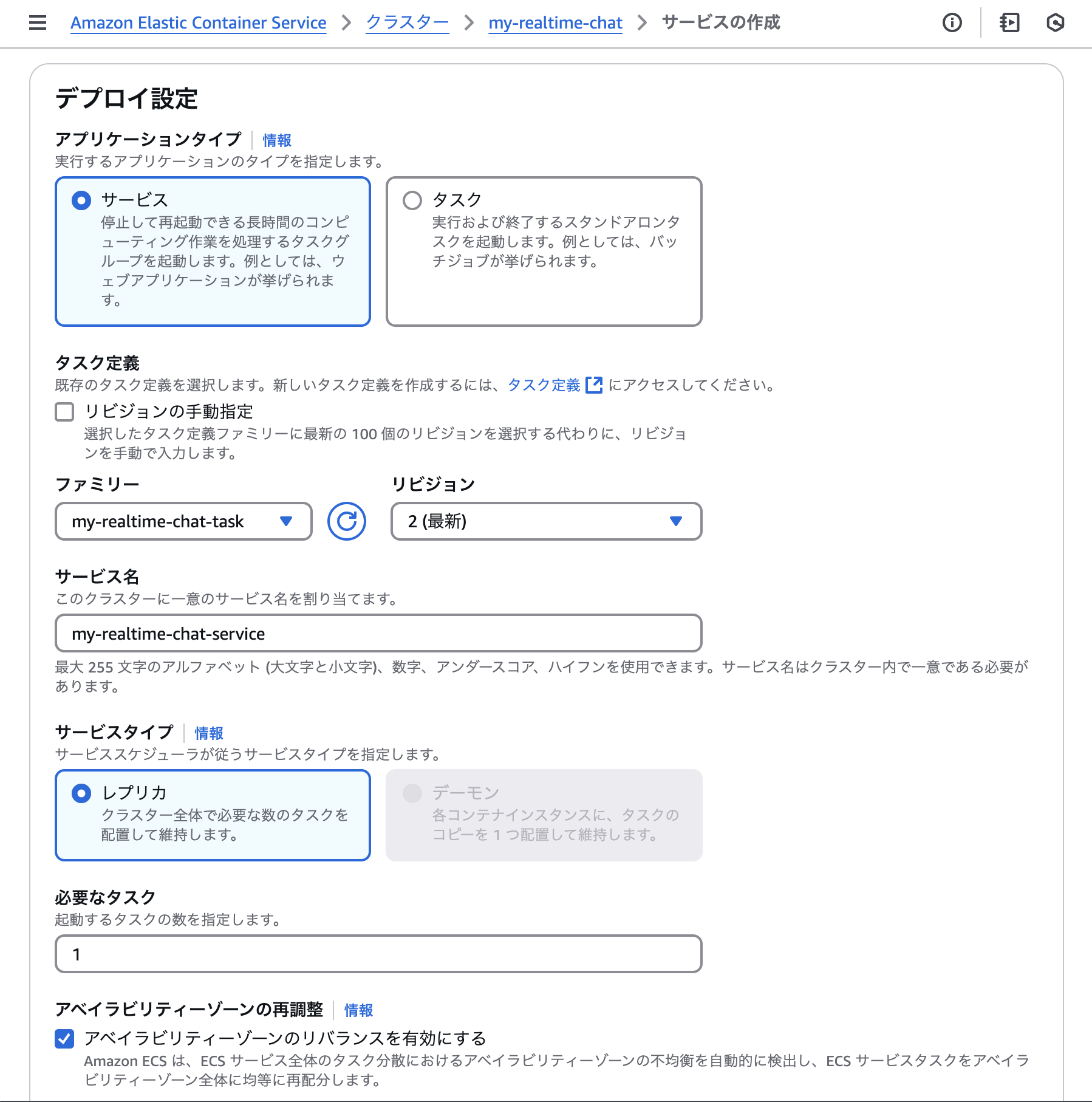The width and height of the screenshot is (1092, 1102).
Task: Uncheck アベイラビリティーゾーンのリバランスを有効にする
Action: (x=64, y=1039)
